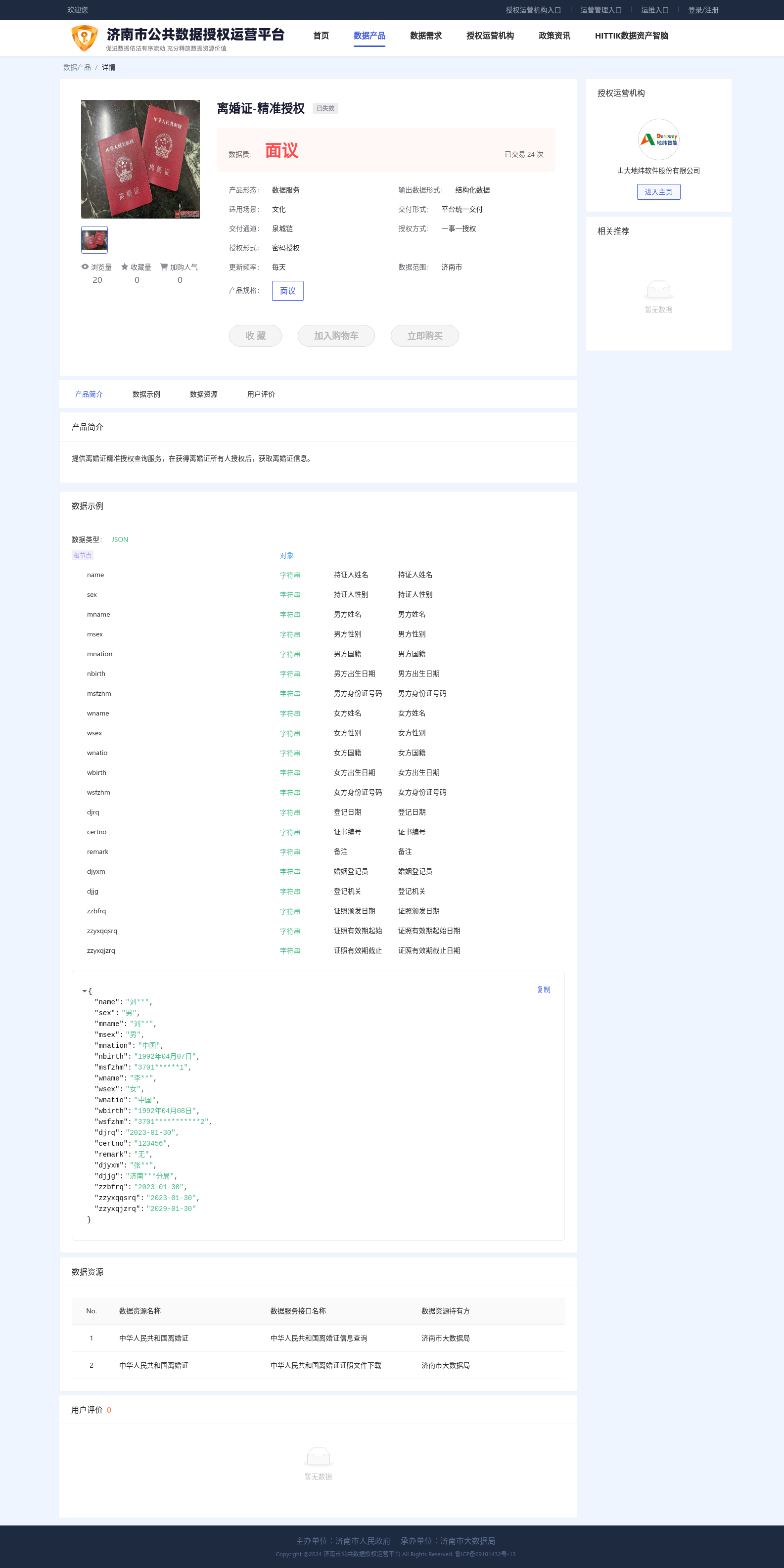Collapse the JSON sample with its arrow
The width and height of the screenshot is (784, 1568).
84,991
